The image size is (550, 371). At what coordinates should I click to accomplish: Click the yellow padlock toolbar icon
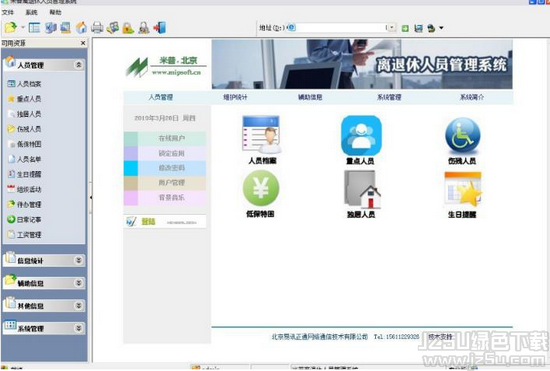[x=128, y=28]
